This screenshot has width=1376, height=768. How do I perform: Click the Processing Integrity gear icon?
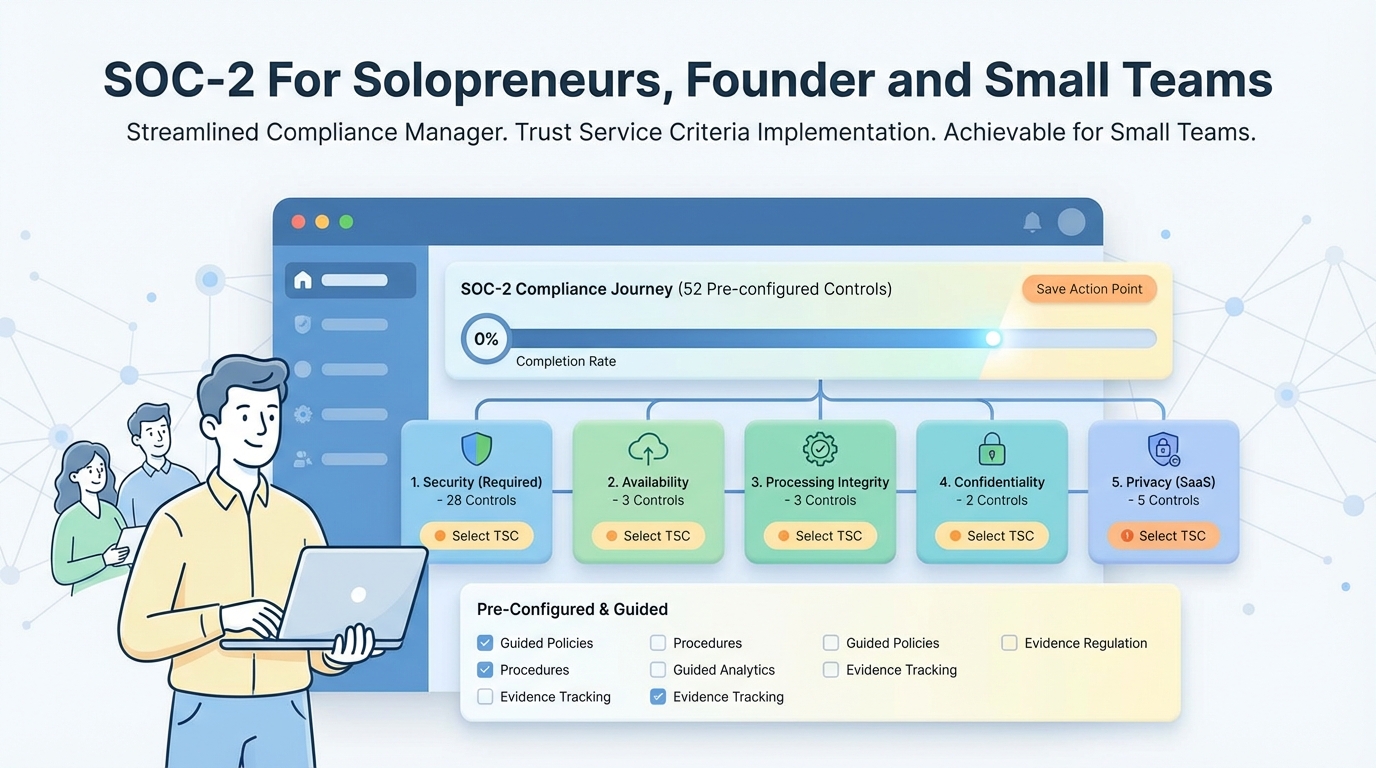(820, 449)
